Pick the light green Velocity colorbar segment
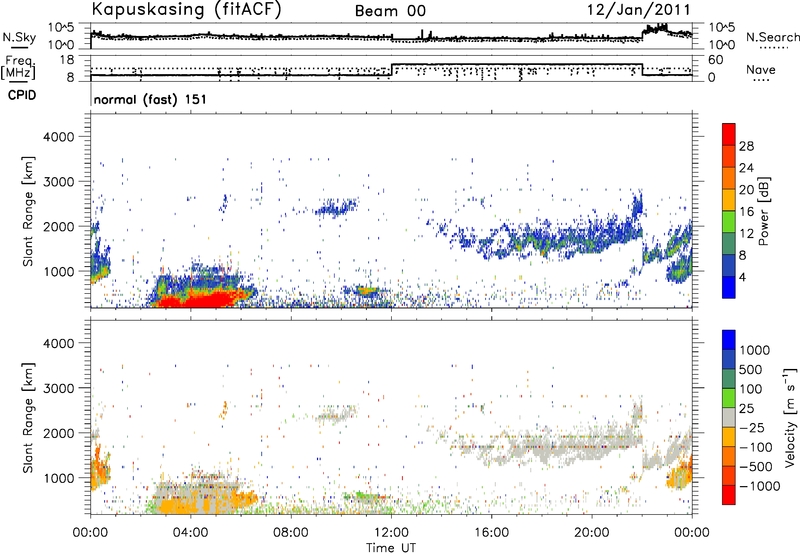 (729, 398)
